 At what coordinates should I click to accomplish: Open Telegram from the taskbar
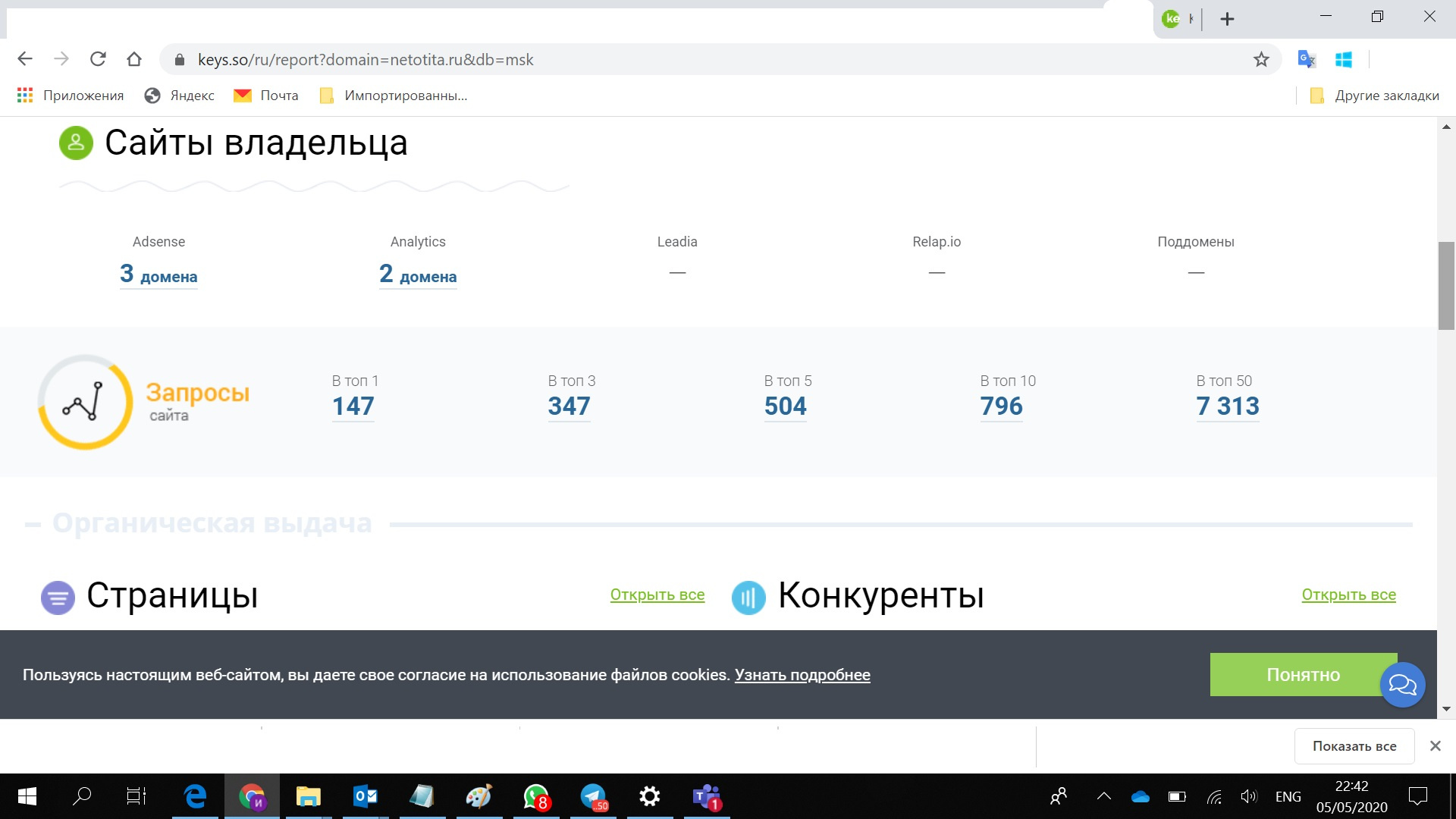pyautogui.click(x=594, y=796)
